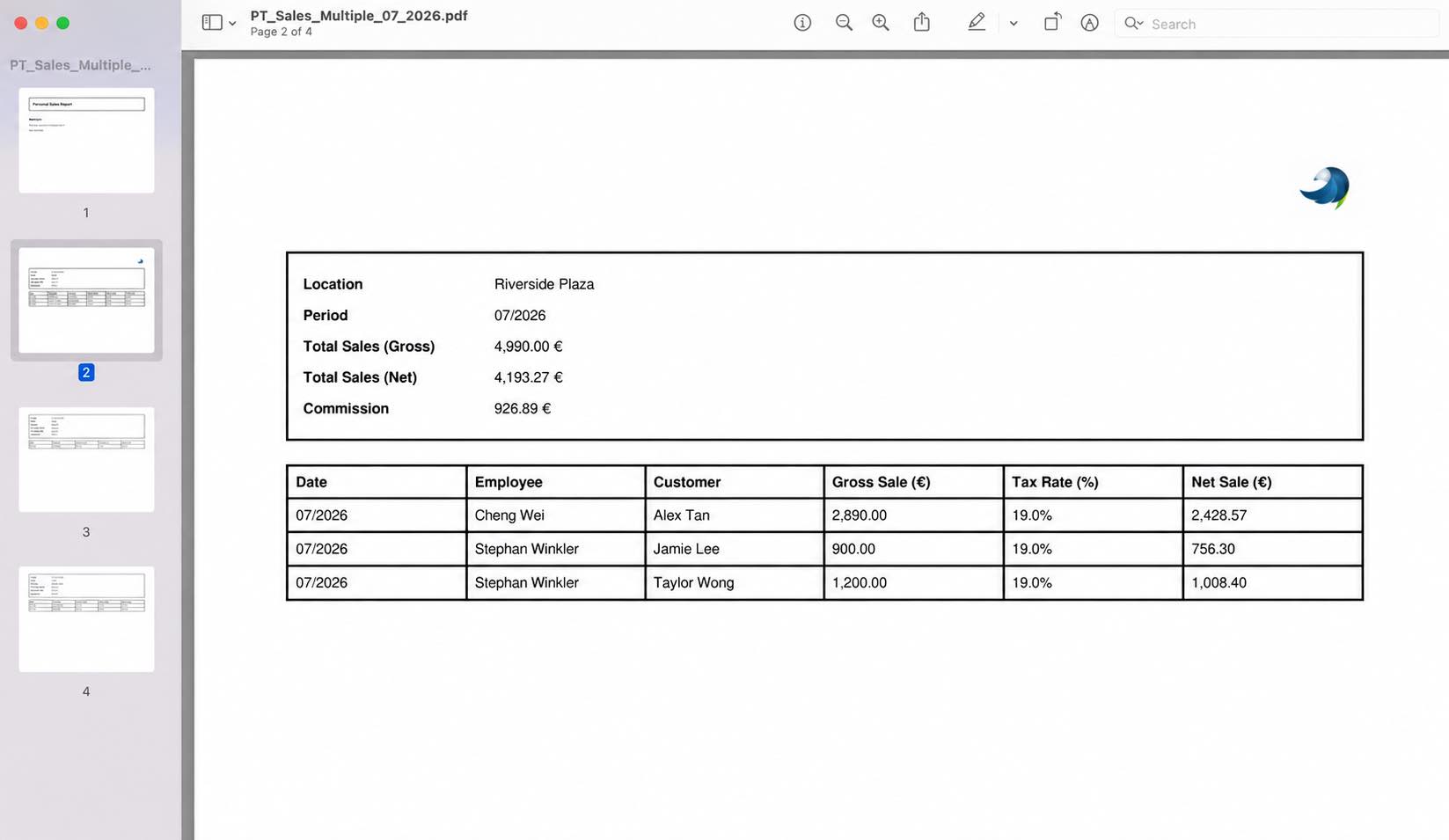Select page 3 thumbnail in sidebar
This screenshot has width=1449, height=840.
[x=86, y=459]
